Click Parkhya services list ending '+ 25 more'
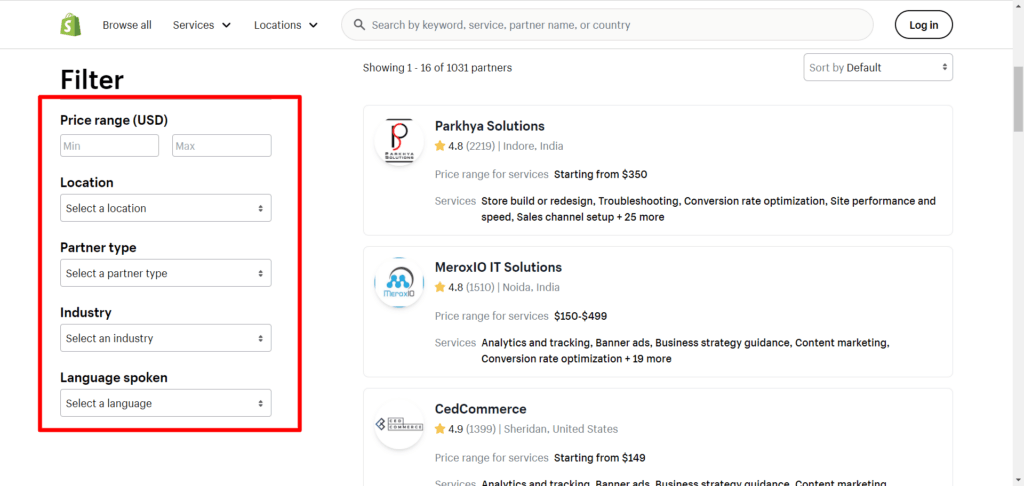Screen dimensions: 1024x486 click(x=709, y=209)
